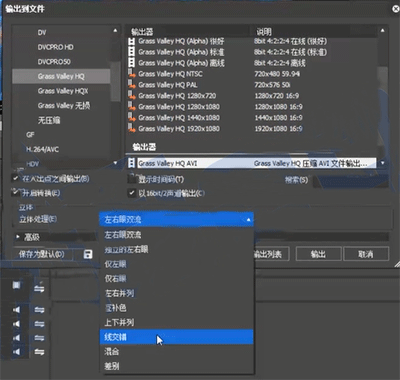This screenshot has width=400, height=380.
Task: Click the row text Grass Valley HQ 1920x1080
Action: pos(179,129)
